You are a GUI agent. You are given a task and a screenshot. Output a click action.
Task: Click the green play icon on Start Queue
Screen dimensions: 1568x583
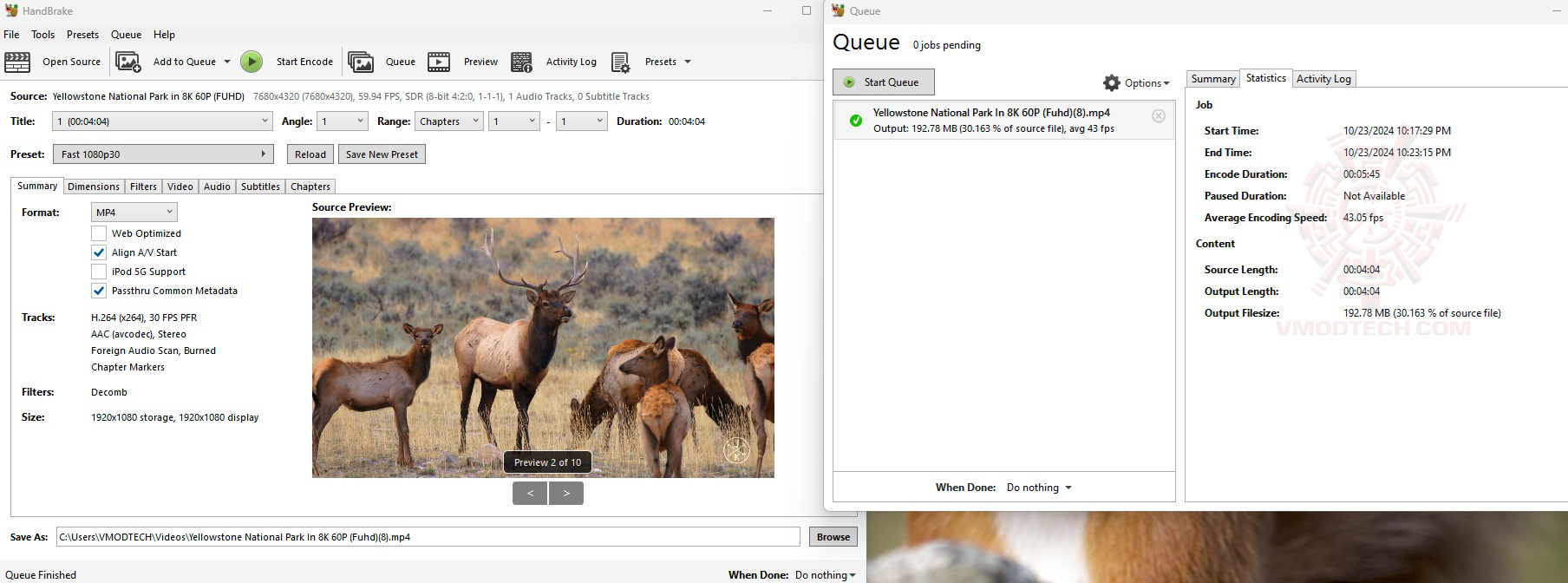point(850,82)
